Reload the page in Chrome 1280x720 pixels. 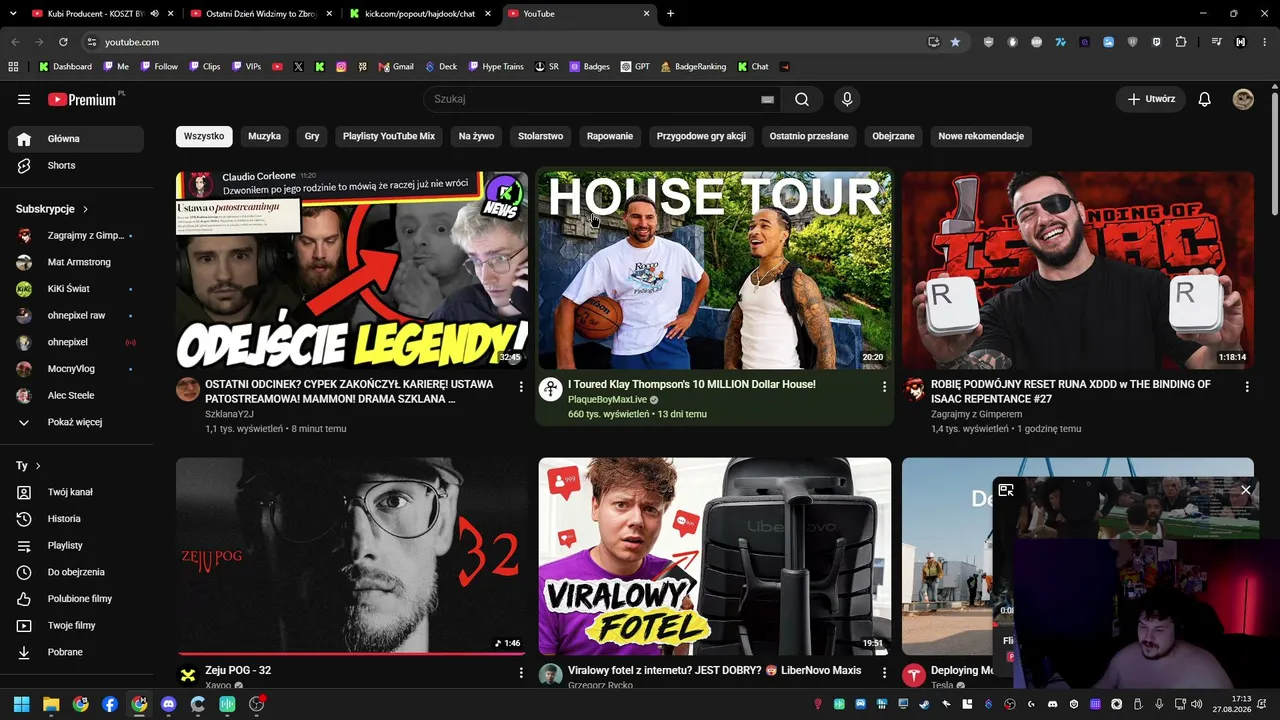click(63, 42)
